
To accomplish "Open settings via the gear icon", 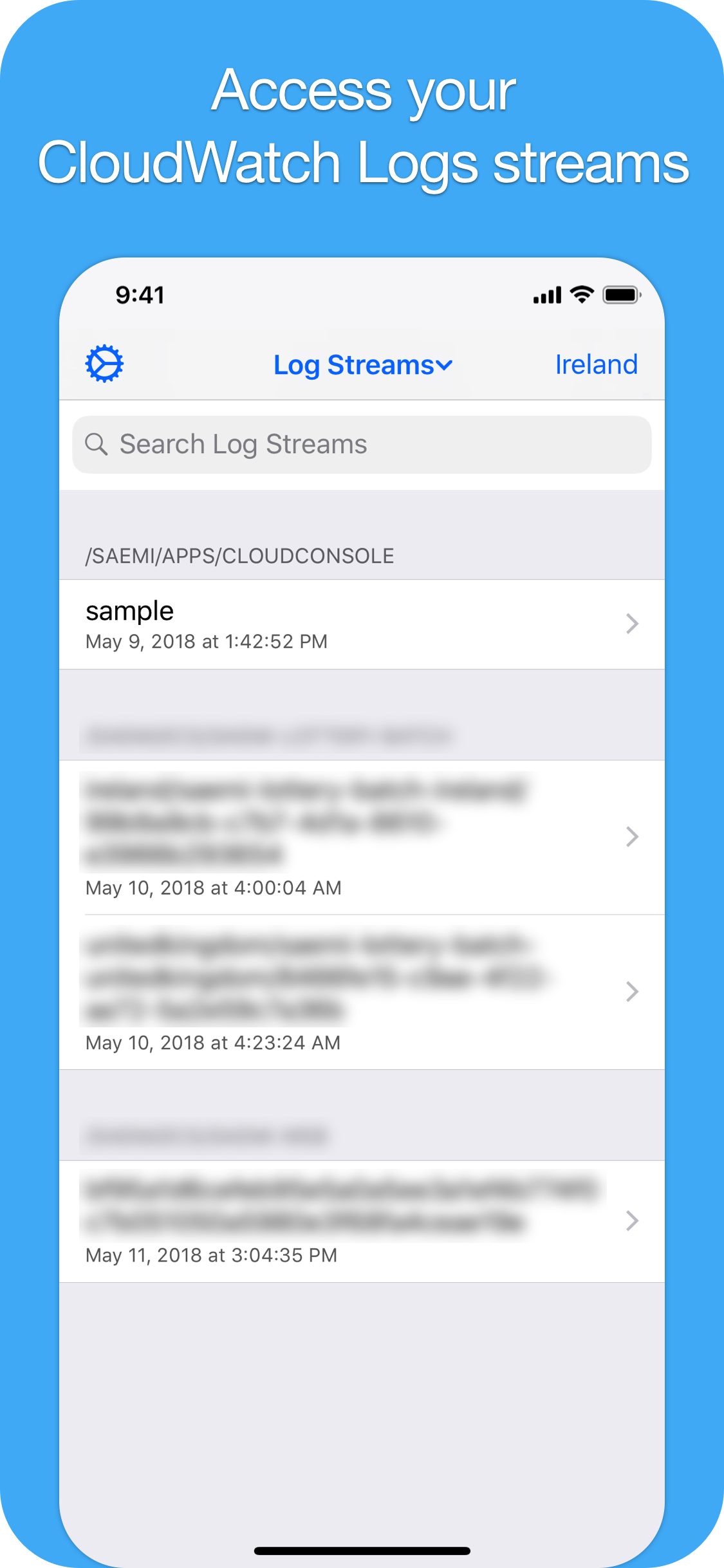I will tap(104, 364).
